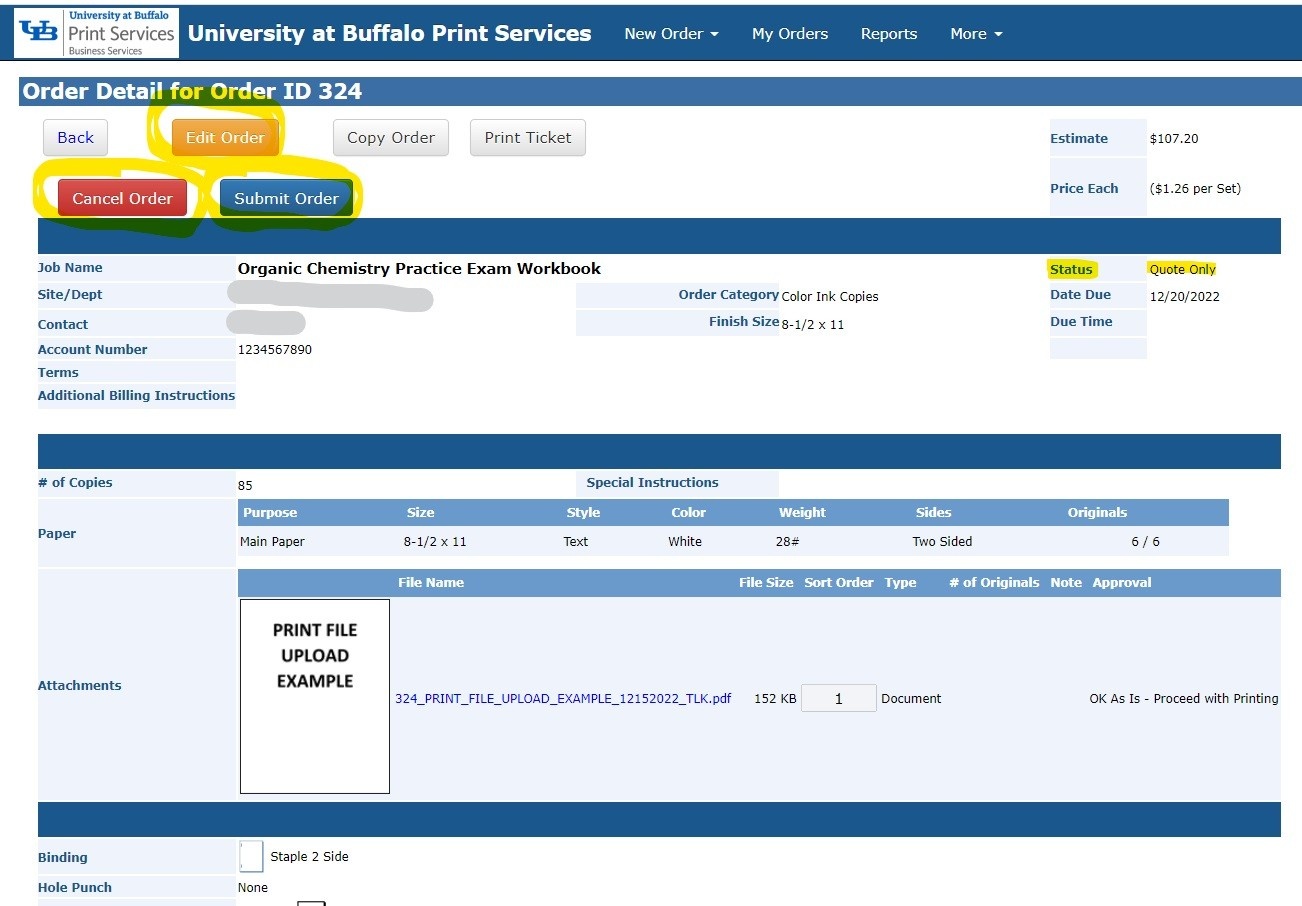Click the PRINT FILE UPLOAD EXAMPLE thumbnail
This screenshot has height=906, width=1302.
314,695
